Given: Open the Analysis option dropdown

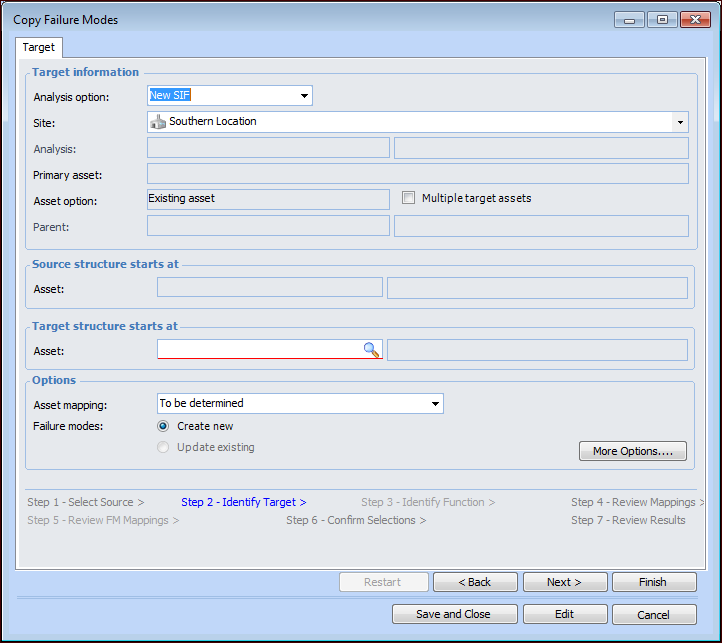Looking at the screenshot, I should click(x=304, y=96).
